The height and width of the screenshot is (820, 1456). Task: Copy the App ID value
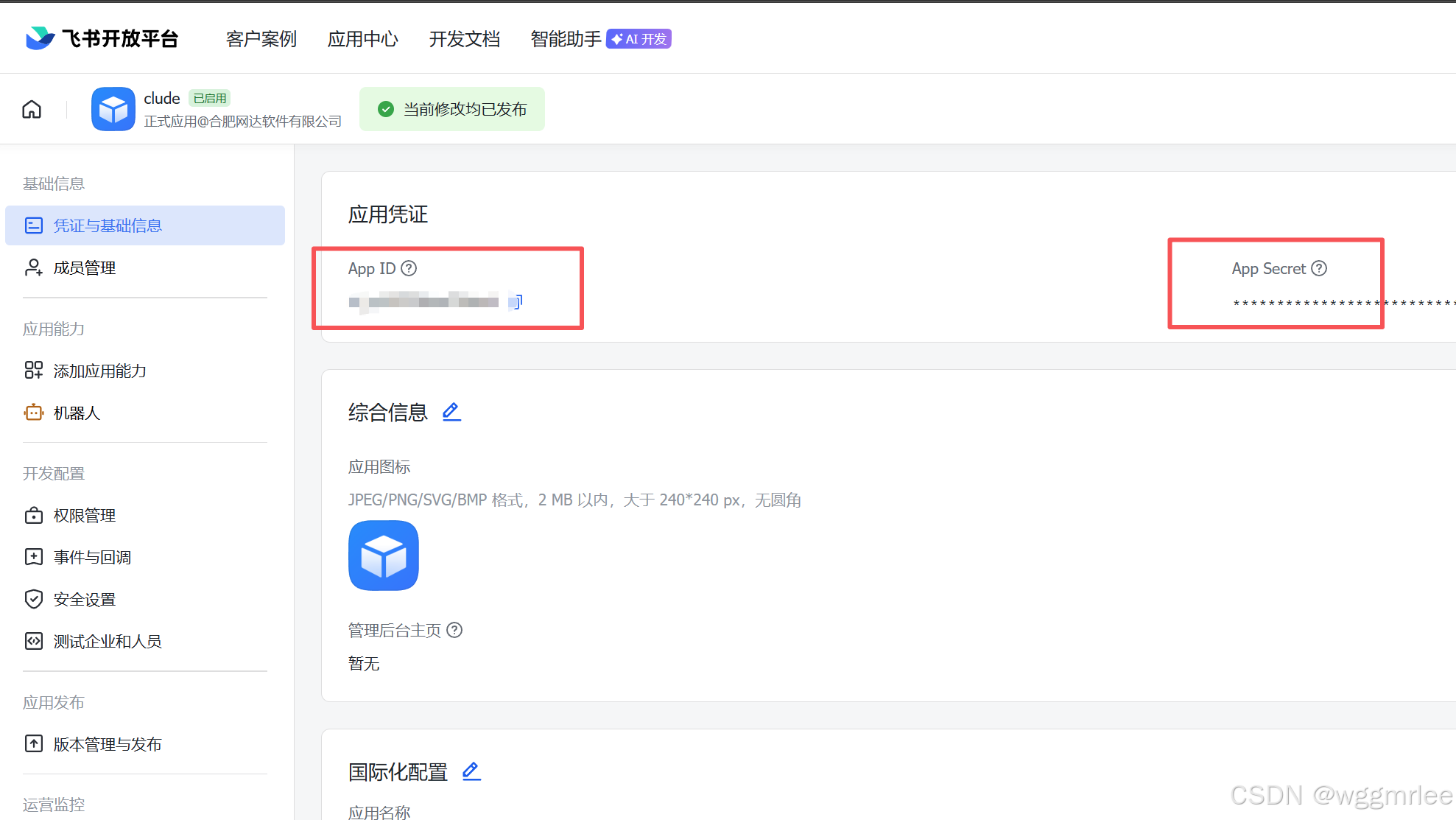pyautogui.click(x=516, y=301)
